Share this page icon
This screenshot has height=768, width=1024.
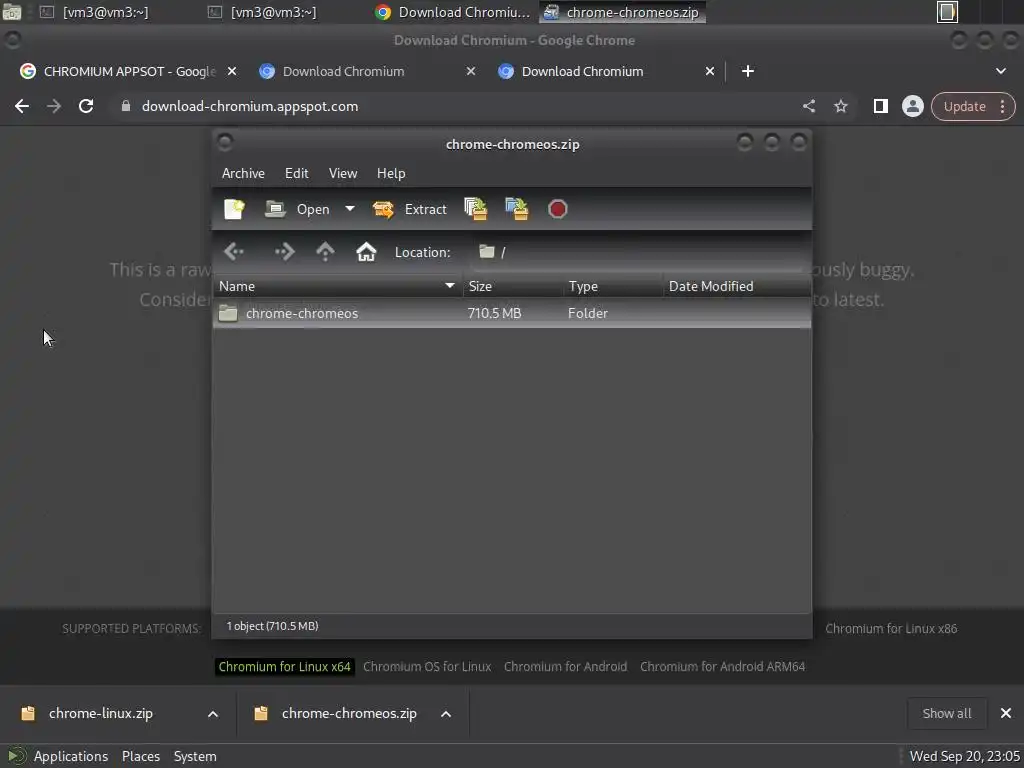tap(808, 106)
